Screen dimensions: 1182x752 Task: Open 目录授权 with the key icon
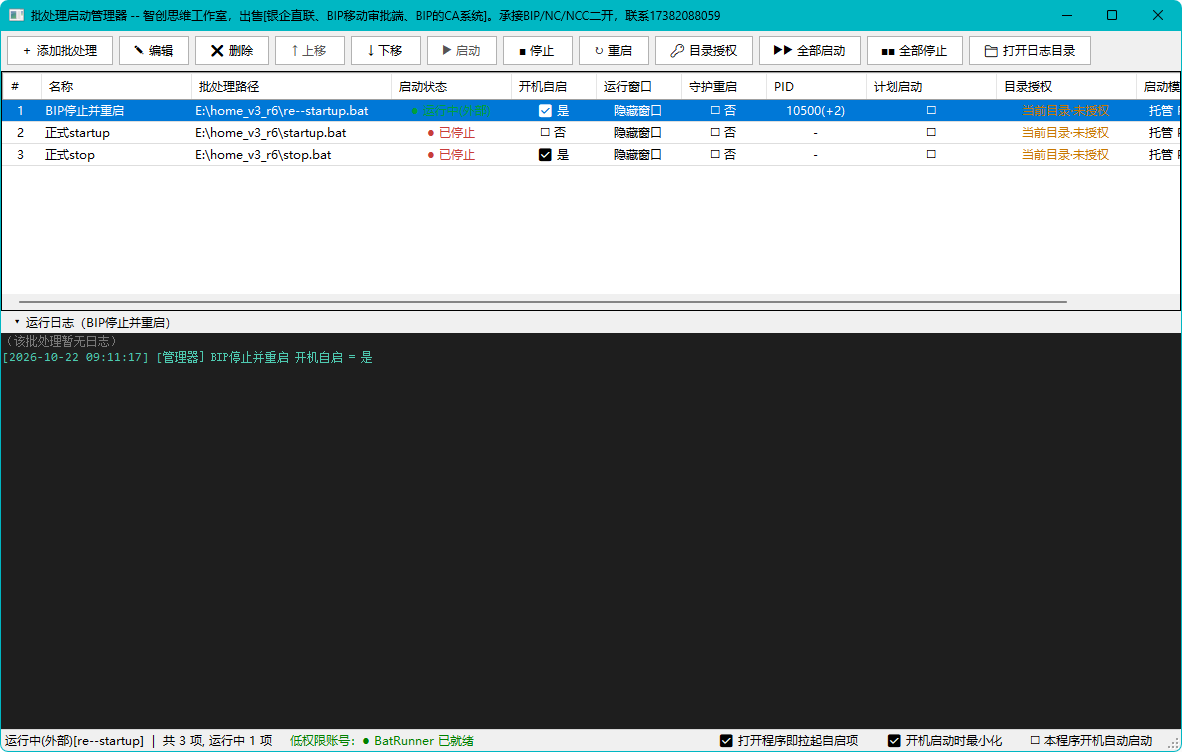(704, 50)
